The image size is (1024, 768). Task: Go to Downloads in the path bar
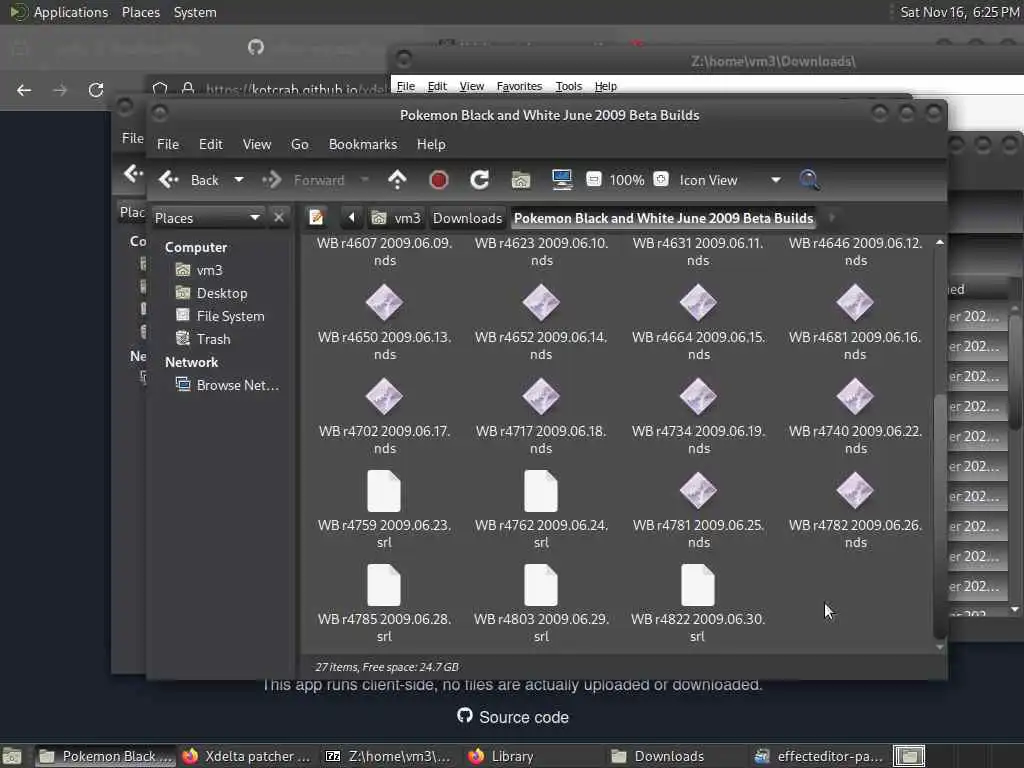point(468,218)
